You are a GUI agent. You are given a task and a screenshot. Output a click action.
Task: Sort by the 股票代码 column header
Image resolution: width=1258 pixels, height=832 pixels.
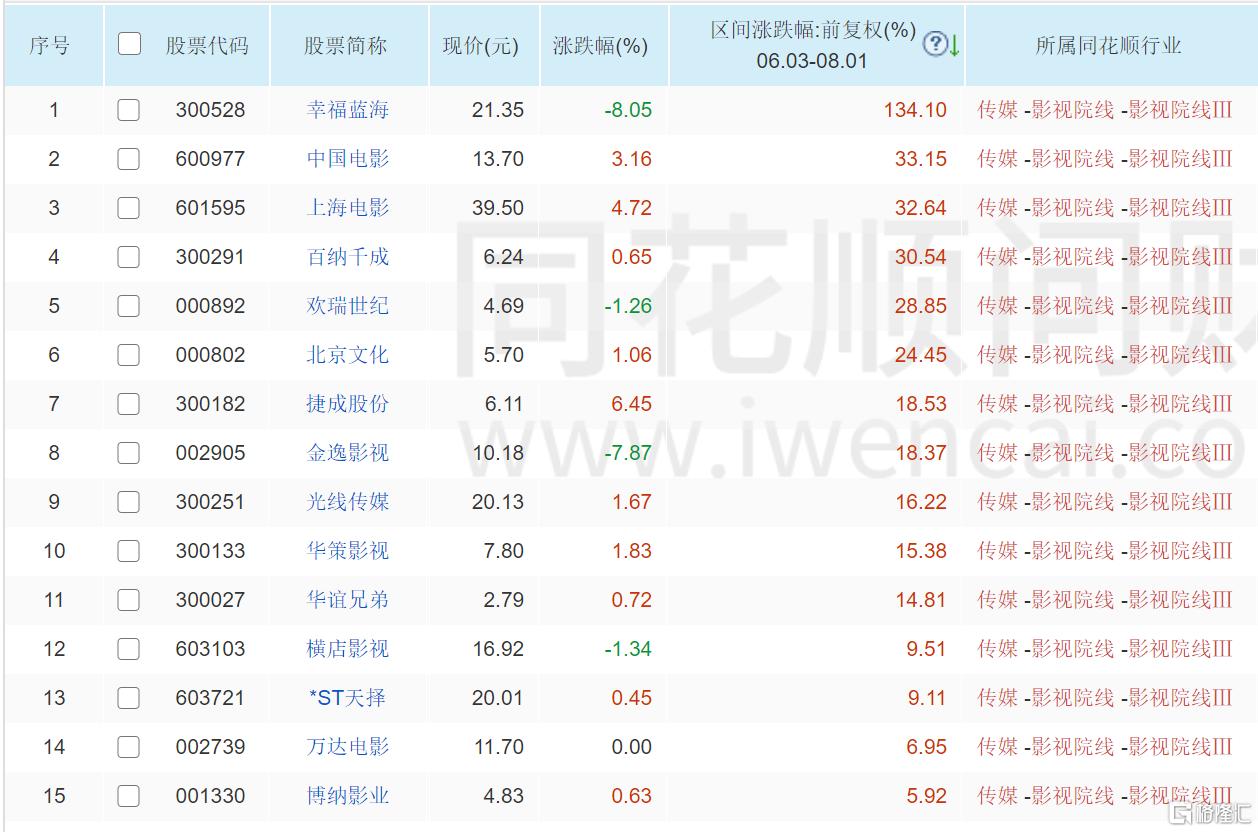pyautogui.click(x=207, y=46)
